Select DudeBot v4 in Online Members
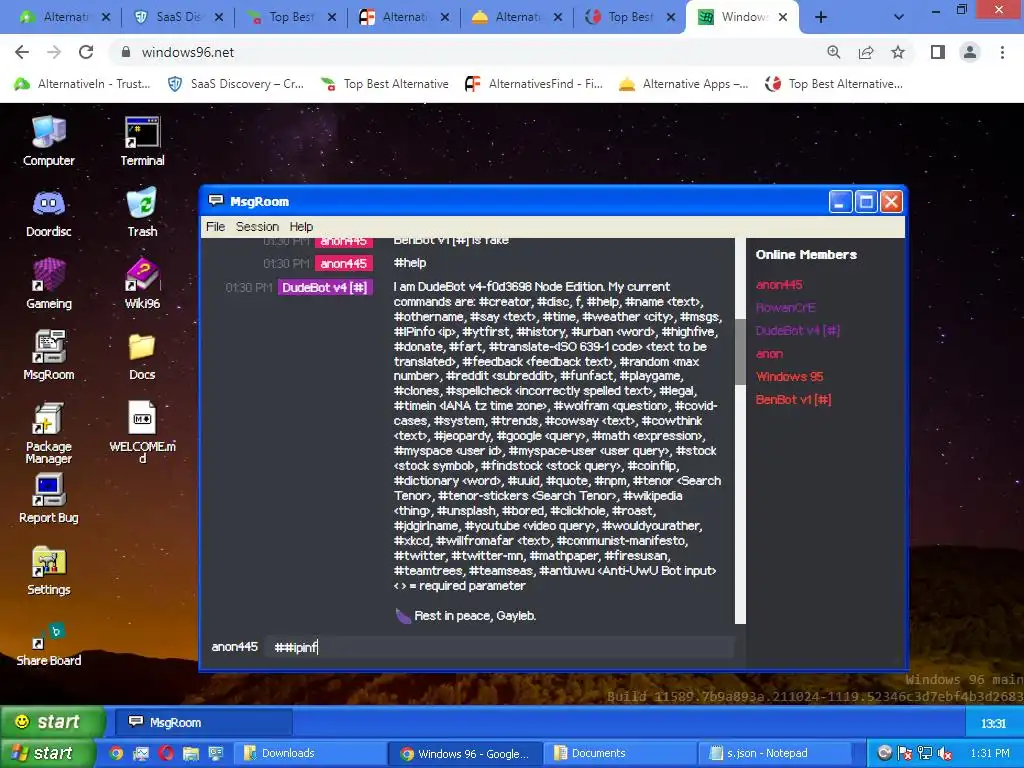This screenshot has height=768, width=1024. [797, 330]
